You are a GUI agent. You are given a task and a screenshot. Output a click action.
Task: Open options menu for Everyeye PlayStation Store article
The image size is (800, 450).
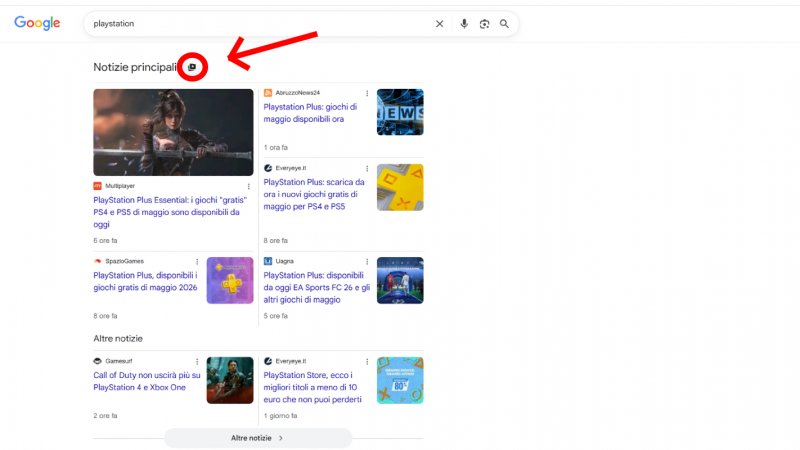[x=367, y=362]
